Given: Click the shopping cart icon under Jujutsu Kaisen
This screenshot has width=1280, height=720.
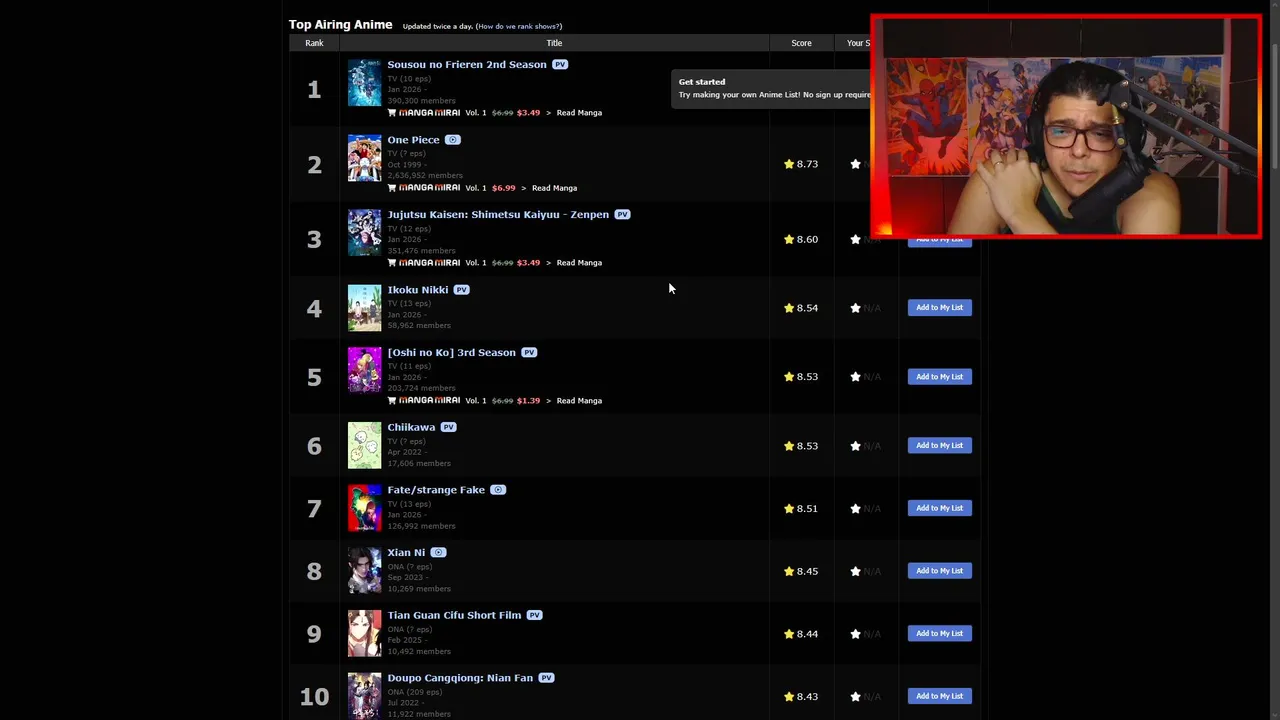Looking at the screenshot, I should (392, 263).
